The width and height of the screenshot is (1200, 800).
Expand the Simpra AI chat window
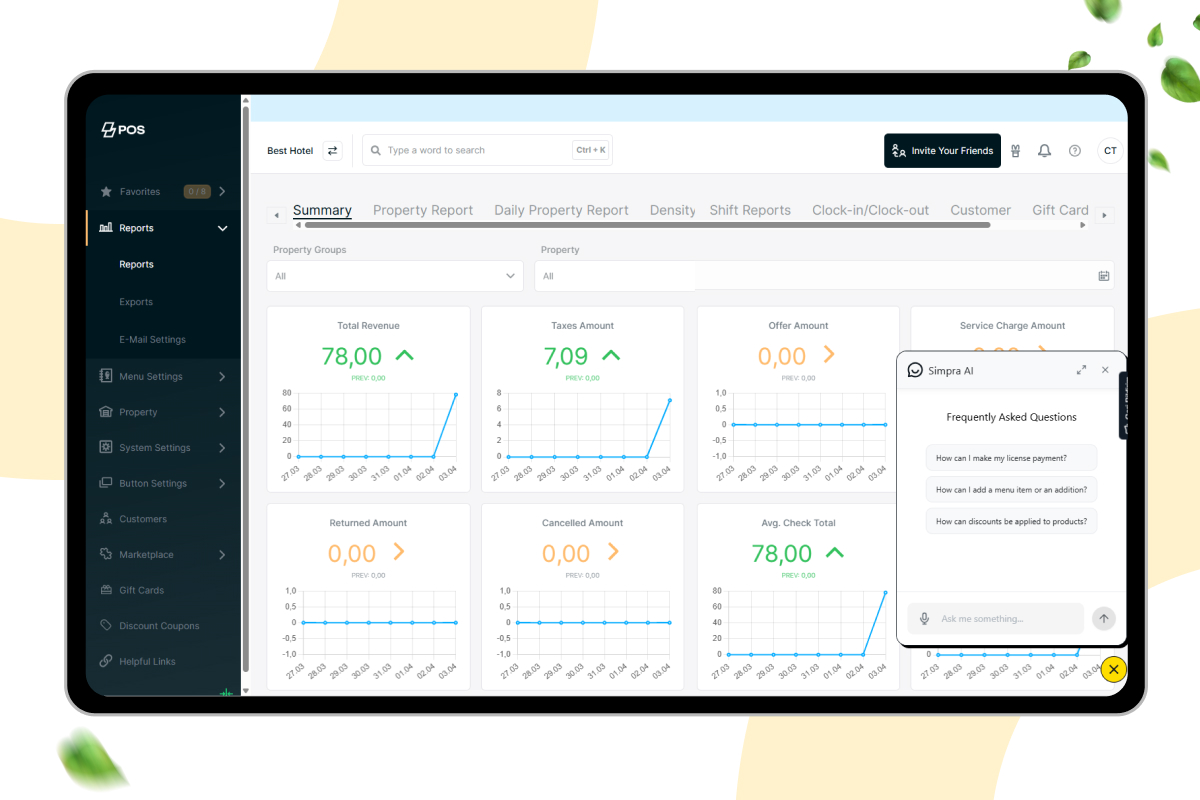(x=1081, y=370)
